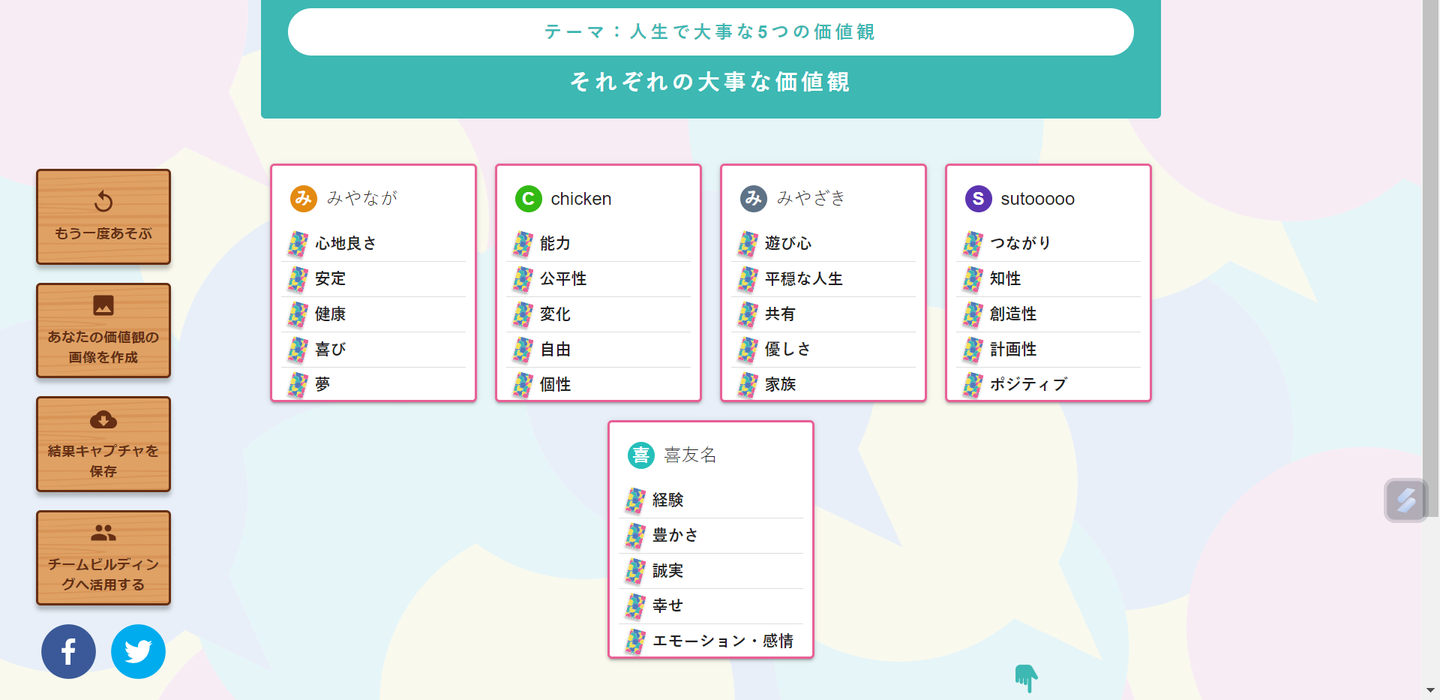Image resolution: width=1440 pixels, height=700 pixels.
Task: Click the もう一度あそぶ replay button
Action: (103, 217)
